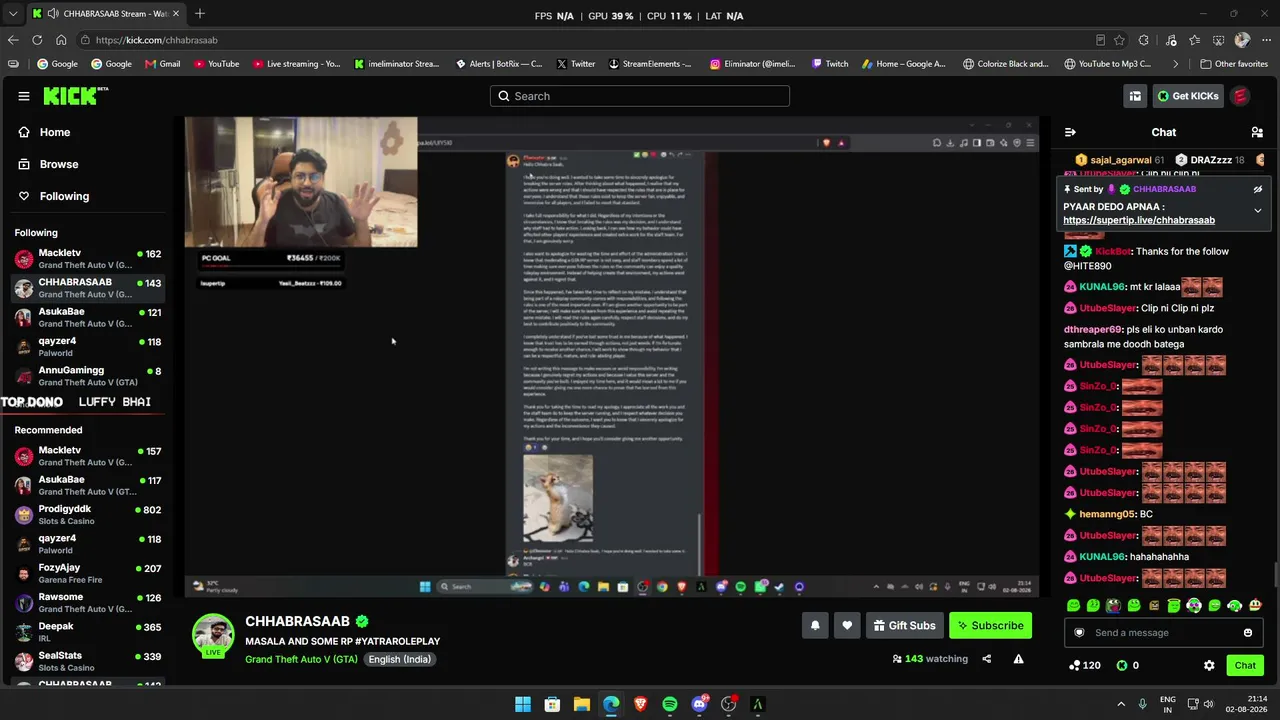Click the Get KICKs button

click(1188, 96)
